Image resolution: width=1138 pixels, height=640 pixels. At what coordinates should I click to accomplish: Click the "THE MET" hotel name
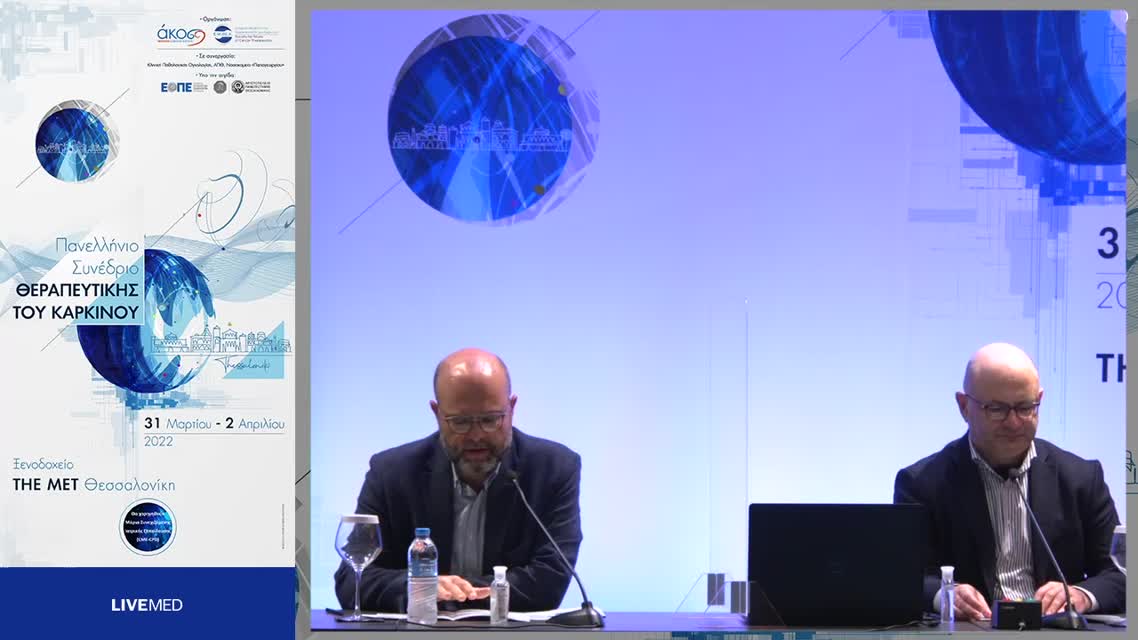click(x=45, y=485)
